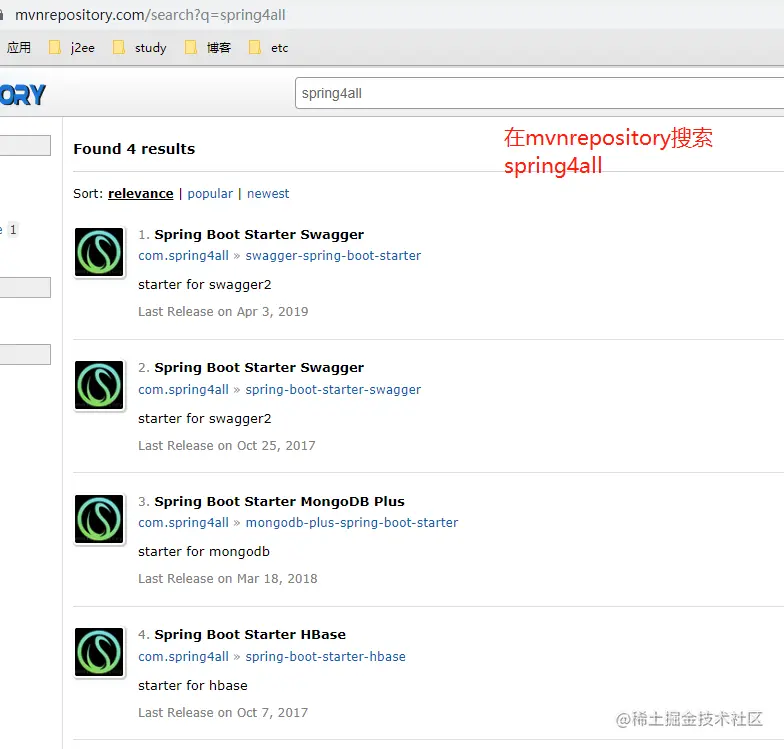Sort results by popular
This screenshot has height=749, width=784.
click(x=210, y=194)
